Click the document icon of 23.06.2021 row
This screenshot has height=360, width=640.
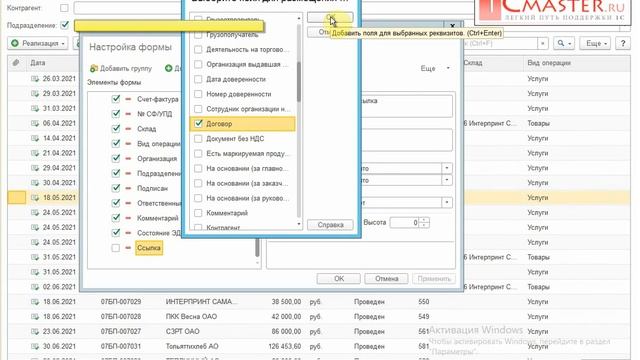pos(35,331)
